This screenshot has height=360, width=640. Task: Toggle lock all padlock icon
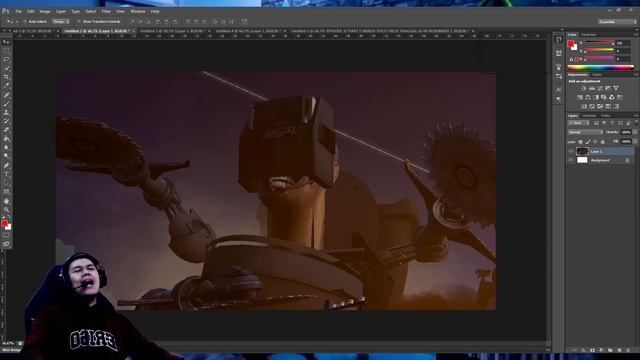pyautogui.click(x=602, y=142)
